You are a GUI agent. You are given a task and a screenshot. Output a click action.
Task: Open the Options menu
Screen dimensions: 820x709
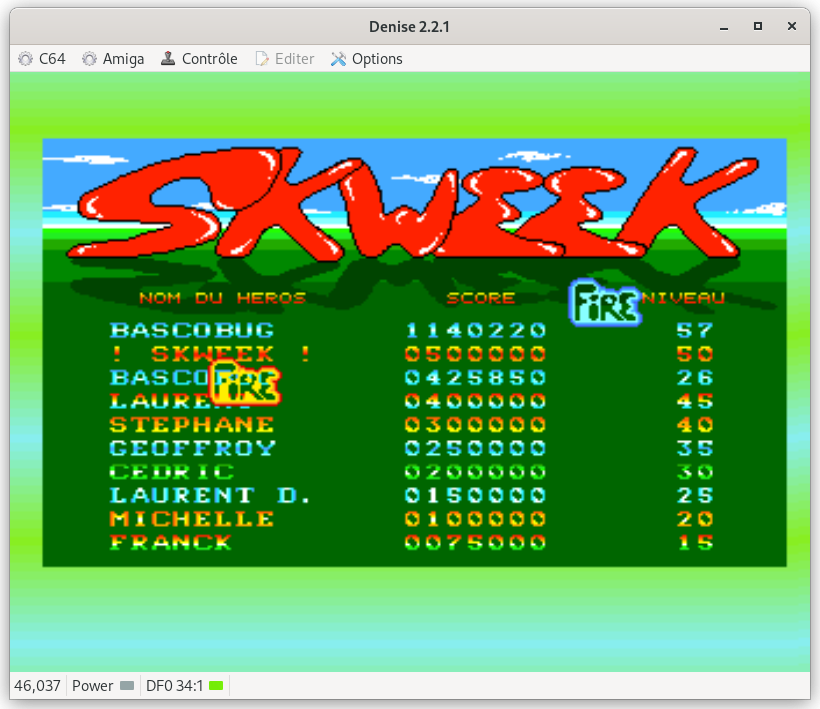click(x=367, y=59)
